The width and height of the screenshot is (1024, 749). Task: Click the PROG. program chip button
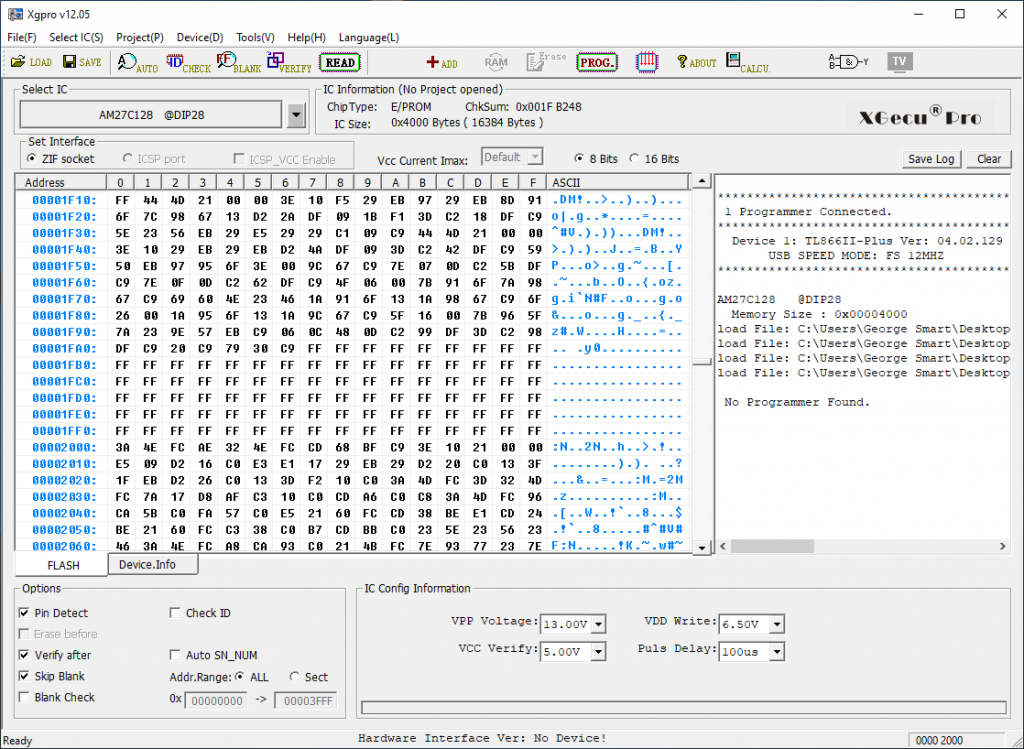click(597, 63)
